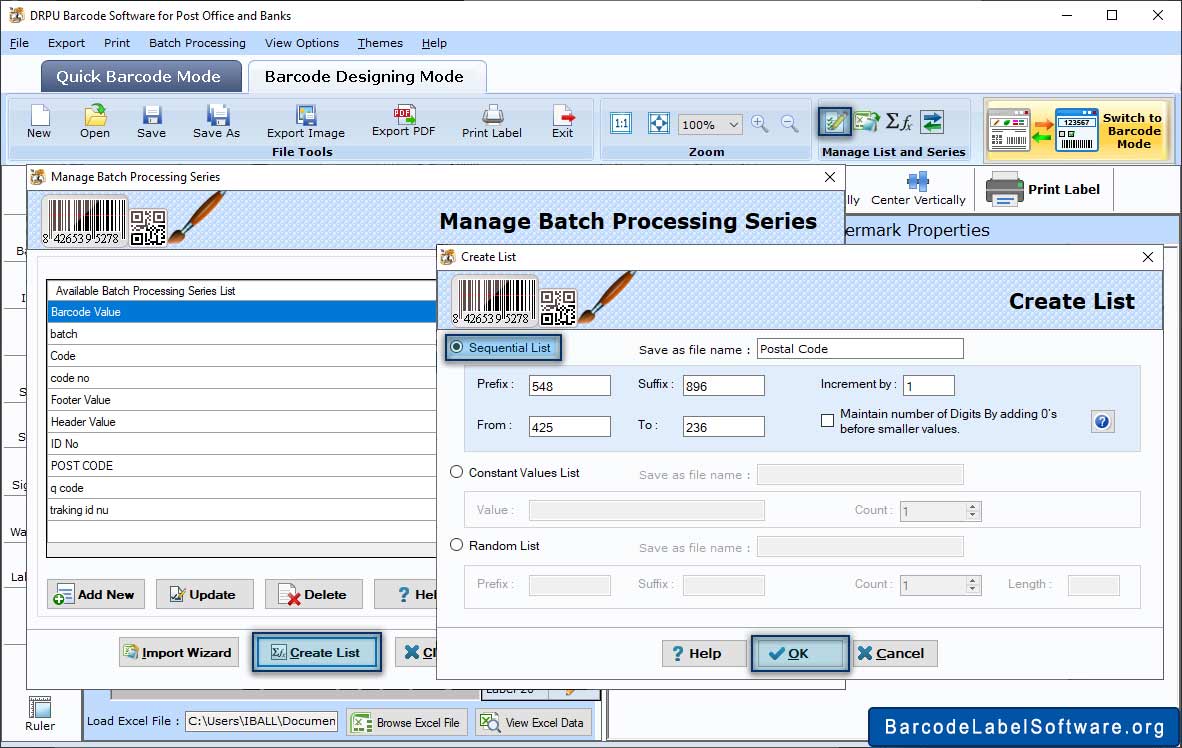Click the Export Image icon

click(x=305, y=122)
